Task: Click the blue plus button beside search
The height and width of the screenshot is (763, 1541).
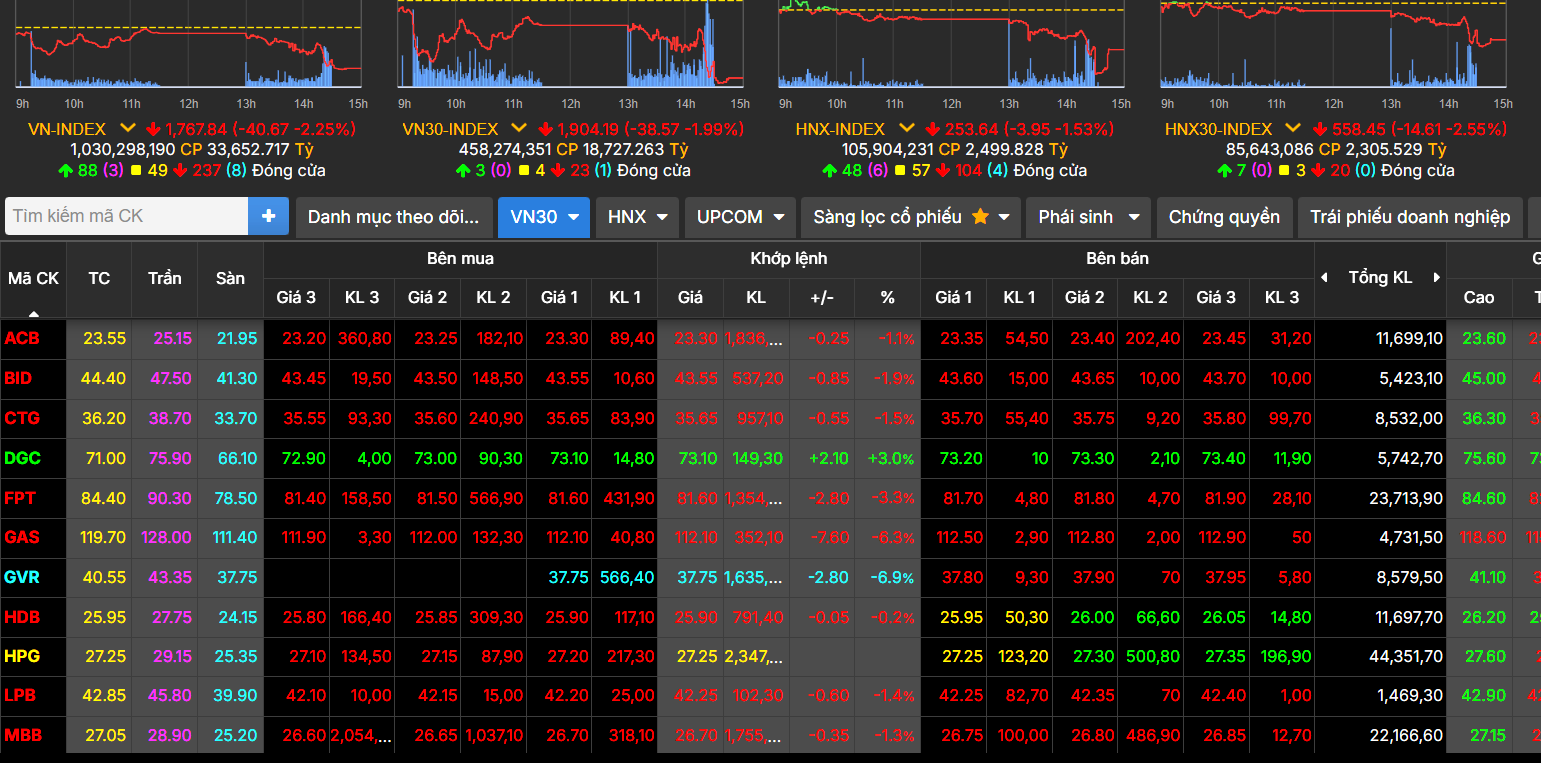Action: click(x=268, y=216)
